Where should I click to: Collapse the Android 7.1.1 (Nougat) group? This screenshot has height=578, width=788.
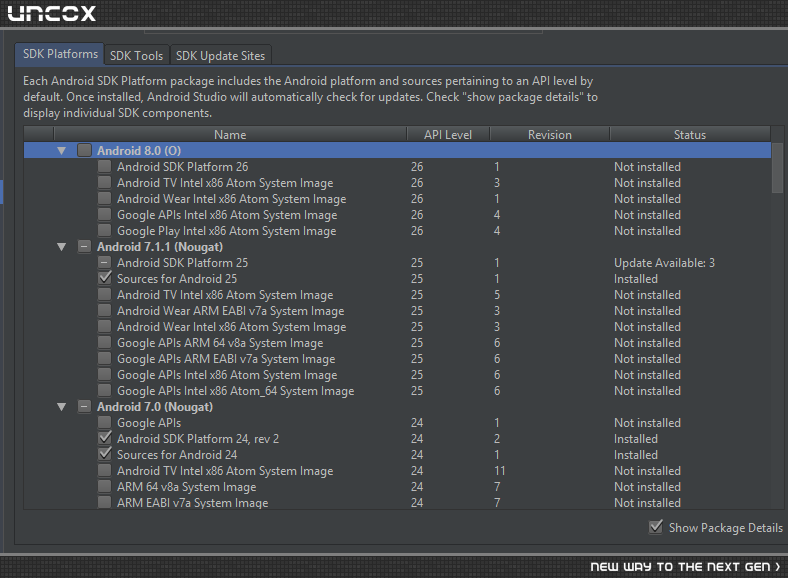(x=62, y=247)
